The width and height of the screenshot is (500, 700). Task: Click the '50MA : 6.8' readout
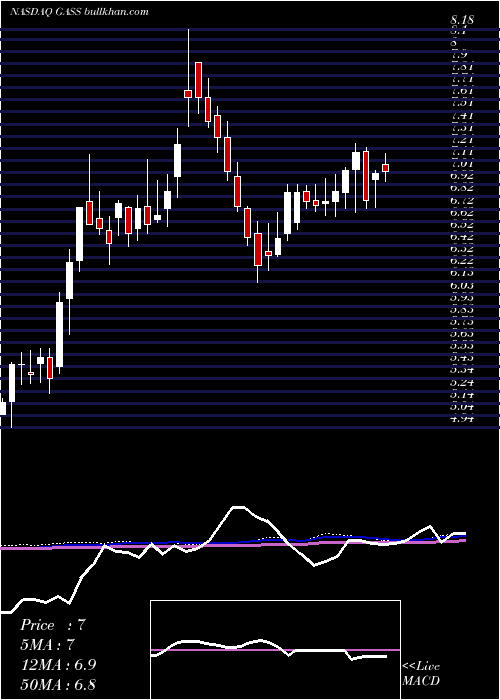pyautogui.click(x=58, y=684)
